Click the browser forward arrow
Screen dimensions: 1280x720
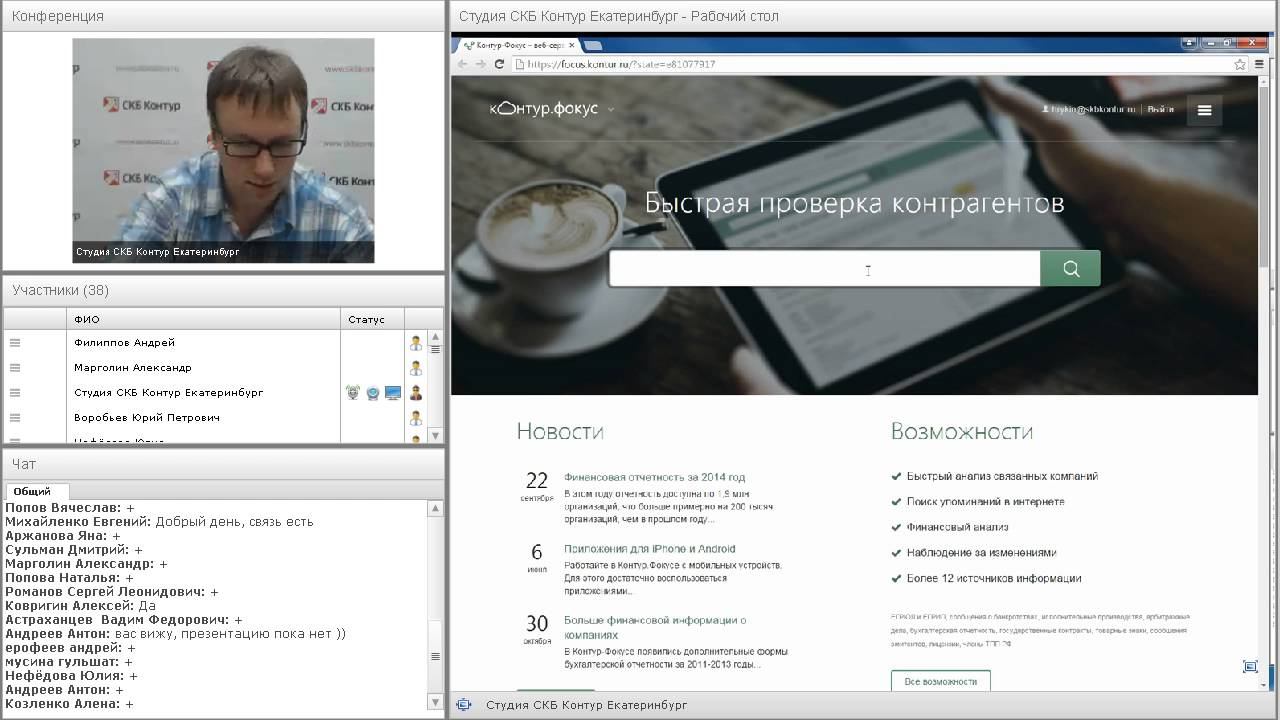click(481, 64)
